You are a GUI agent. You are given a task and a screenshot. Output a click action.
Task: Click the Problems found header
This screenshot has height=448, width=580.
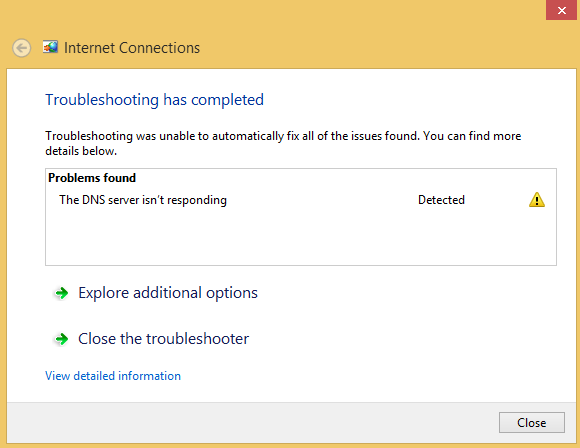tap(92, 178)
